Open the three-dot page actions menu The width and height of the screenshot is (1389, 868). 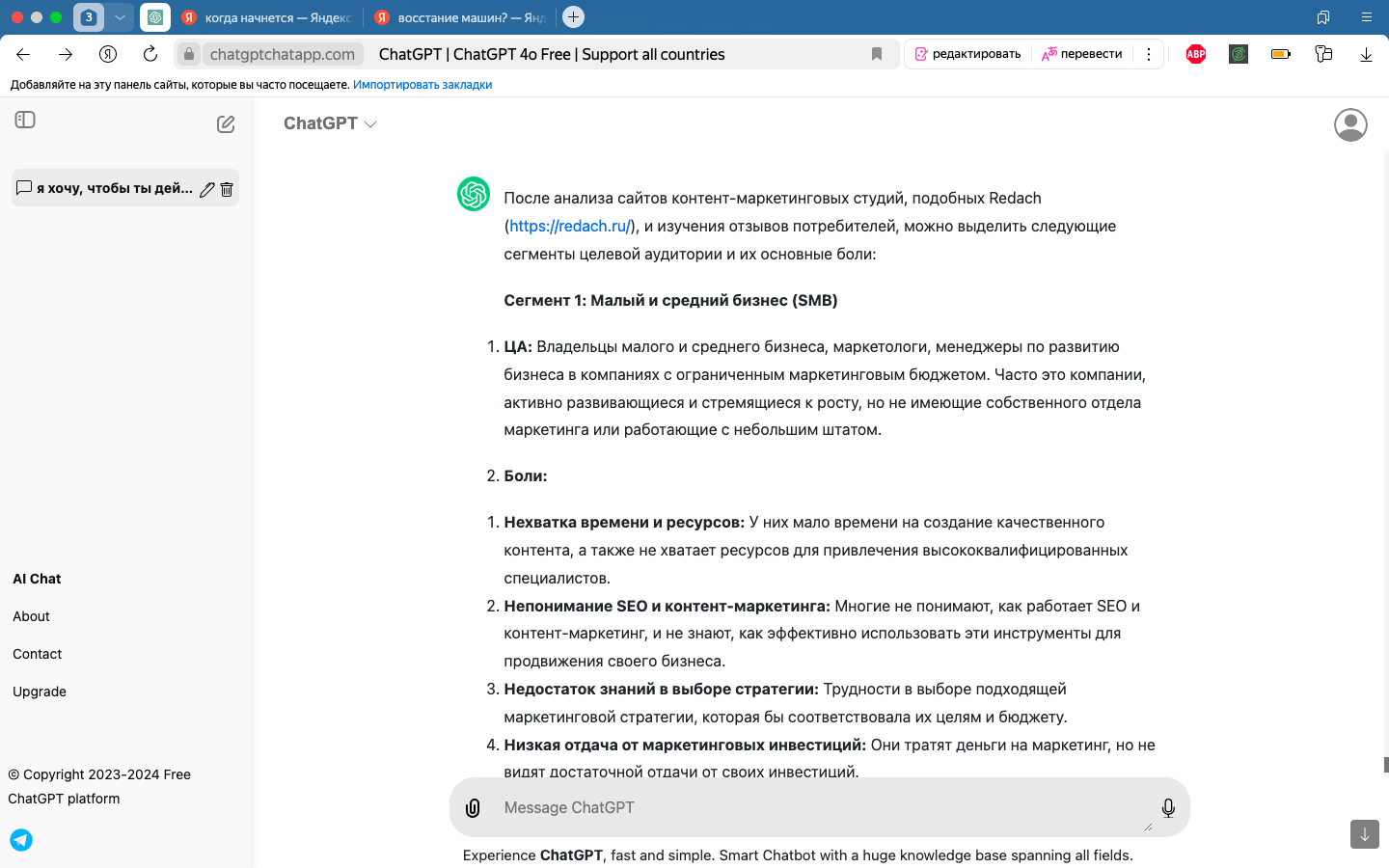[1148, 54]
